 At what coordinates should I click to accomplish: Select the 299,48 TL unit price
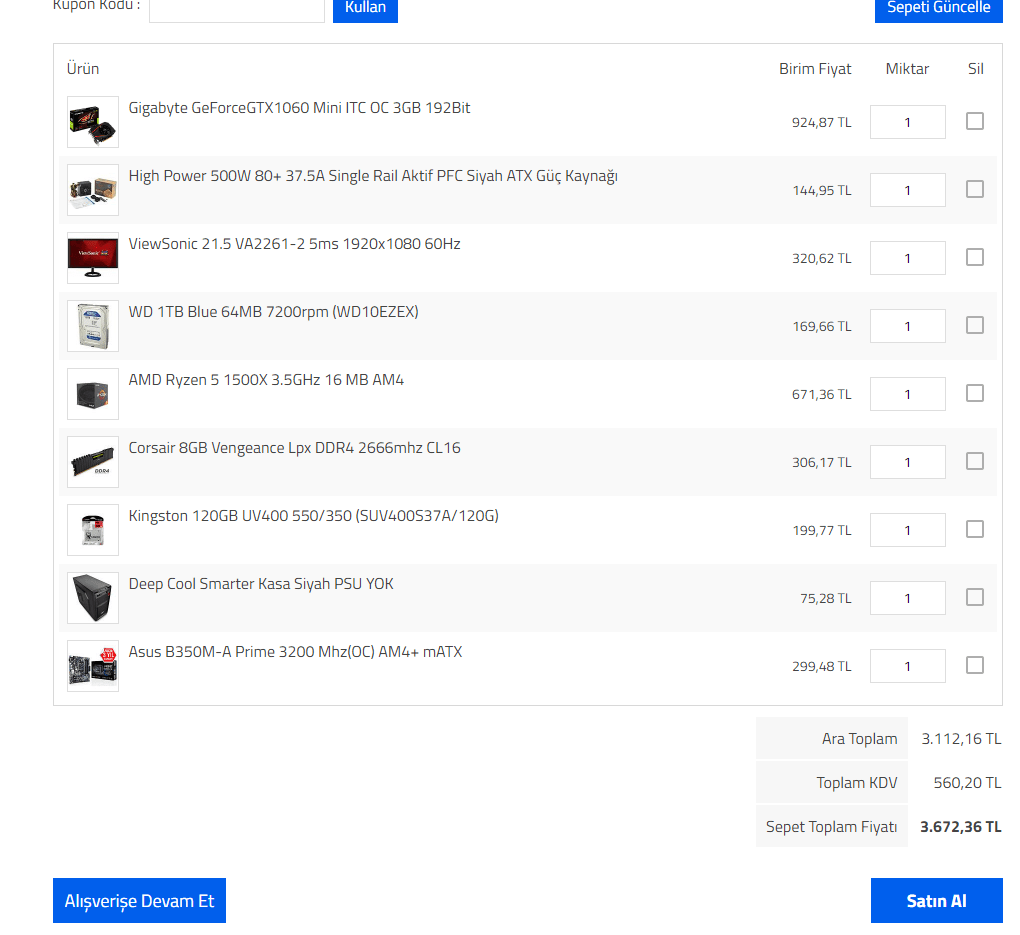click(x=822, y=666)
